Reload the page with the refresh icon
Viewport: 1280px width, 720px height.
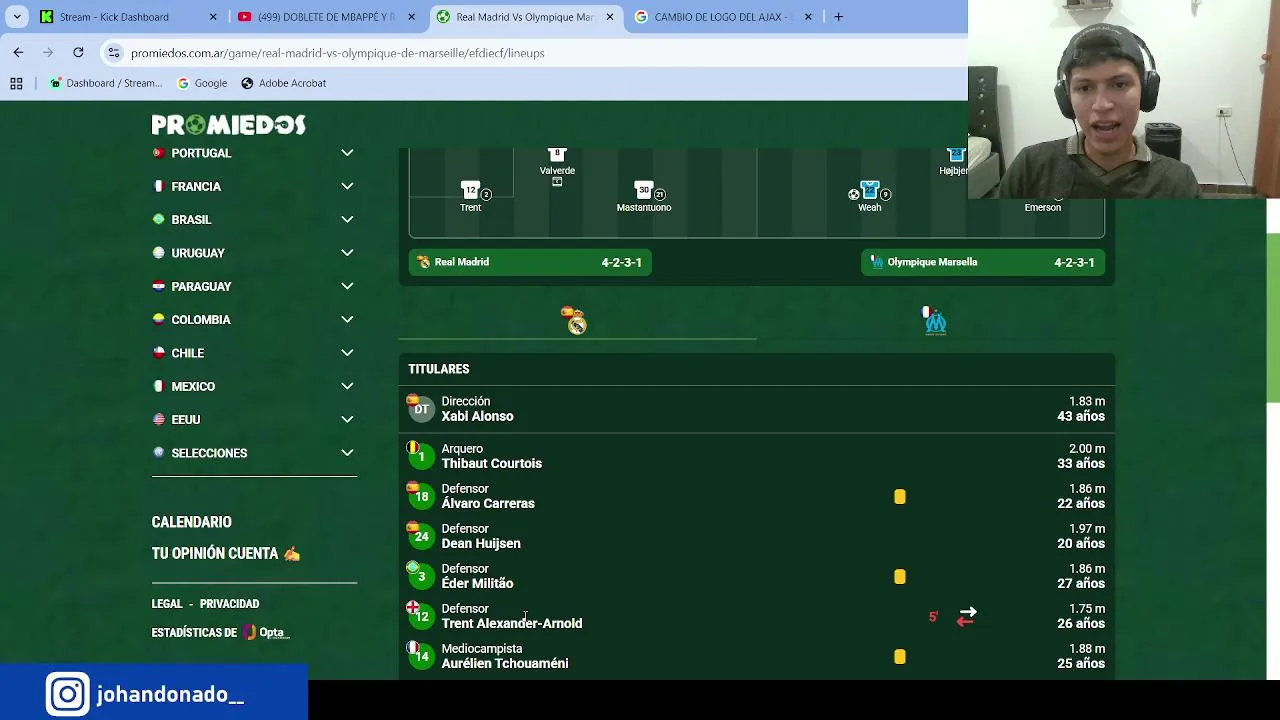pyautogui.click(x=78, y=52)
